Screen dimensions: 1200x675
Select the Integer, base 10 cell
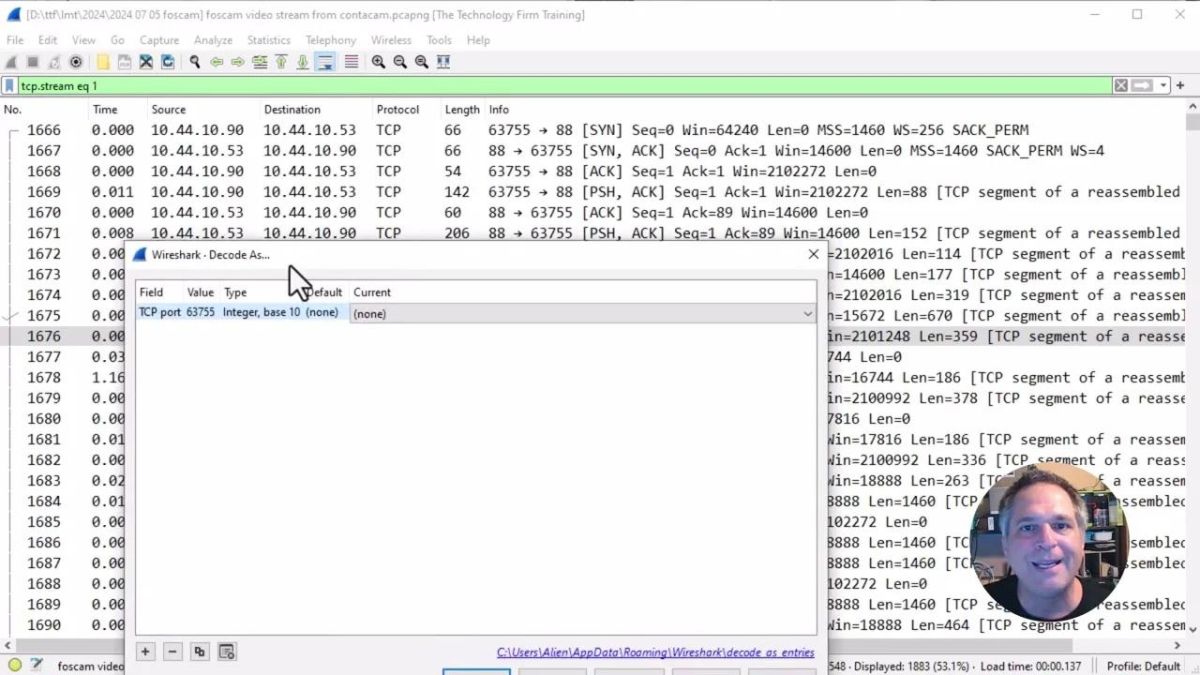tap(261, 312)
